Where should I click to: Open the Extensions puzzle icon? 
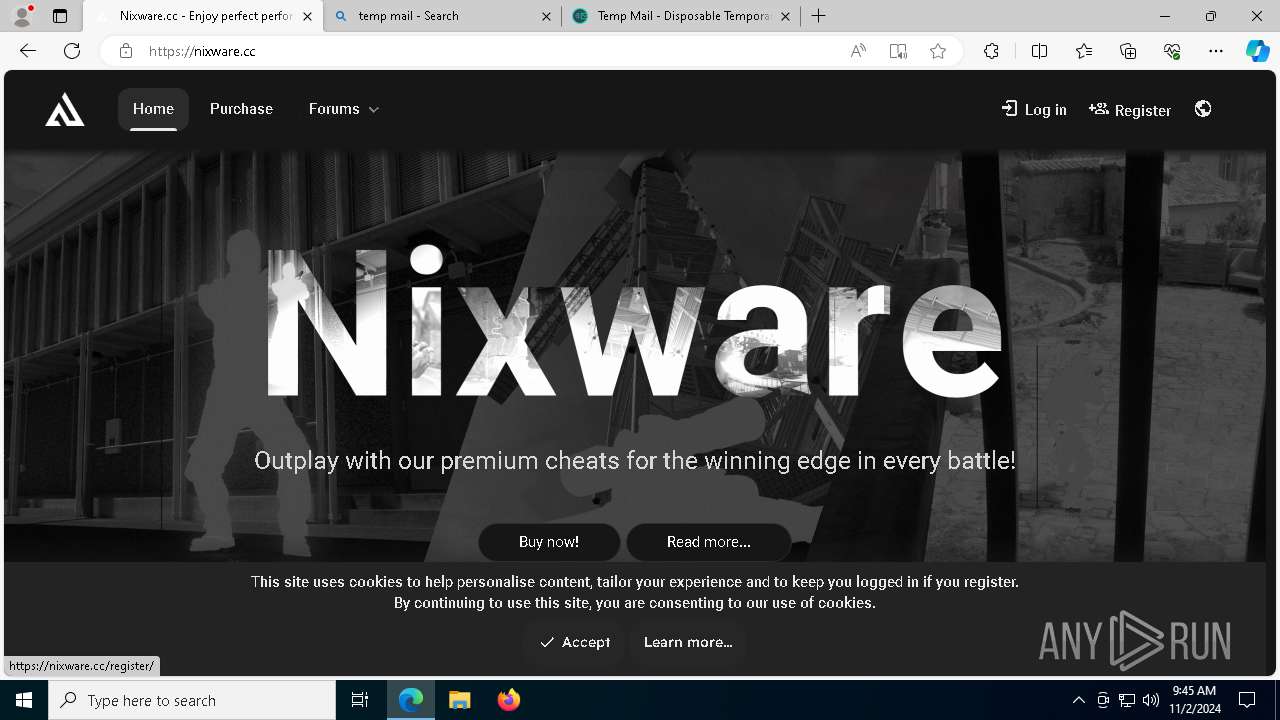[991, 51]
